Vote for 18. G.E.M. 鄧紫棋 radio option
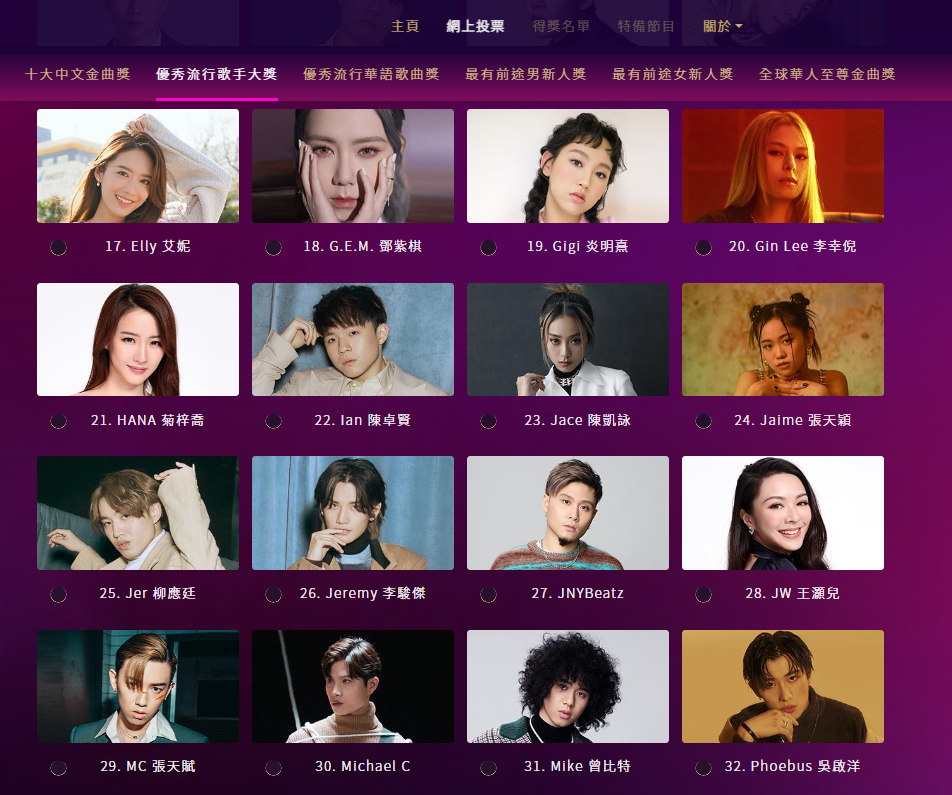The width and height of the screenshot is (952, 795). pos(273,247)
